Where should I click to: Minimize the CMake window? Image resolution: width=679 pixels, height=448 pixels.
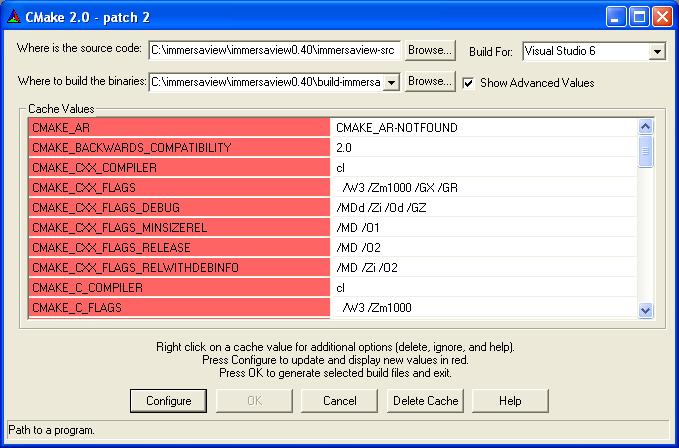[x=615, y=17]
